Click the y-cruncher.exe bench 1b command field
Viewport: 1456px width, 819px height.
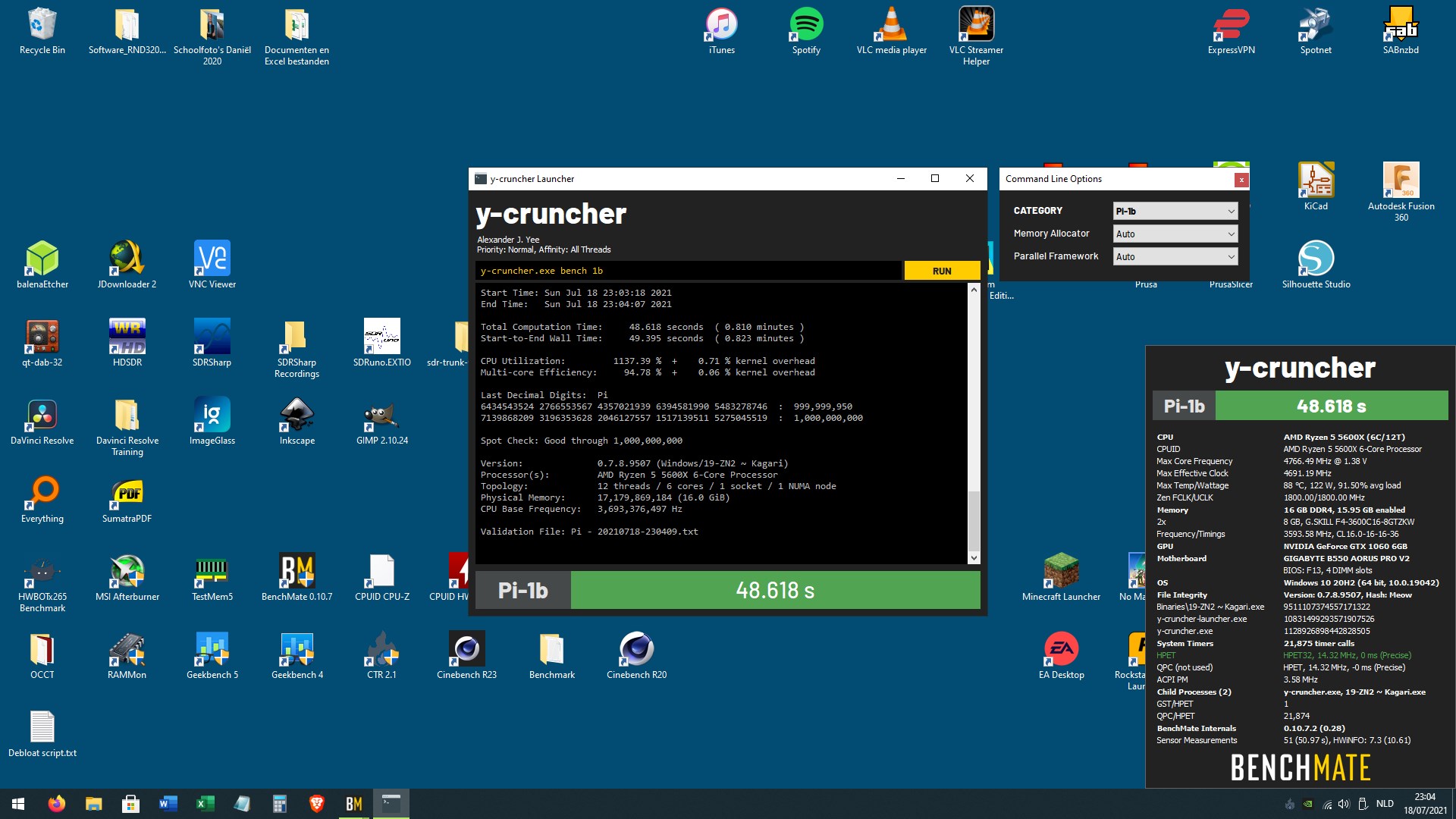[x=689, y=271]
